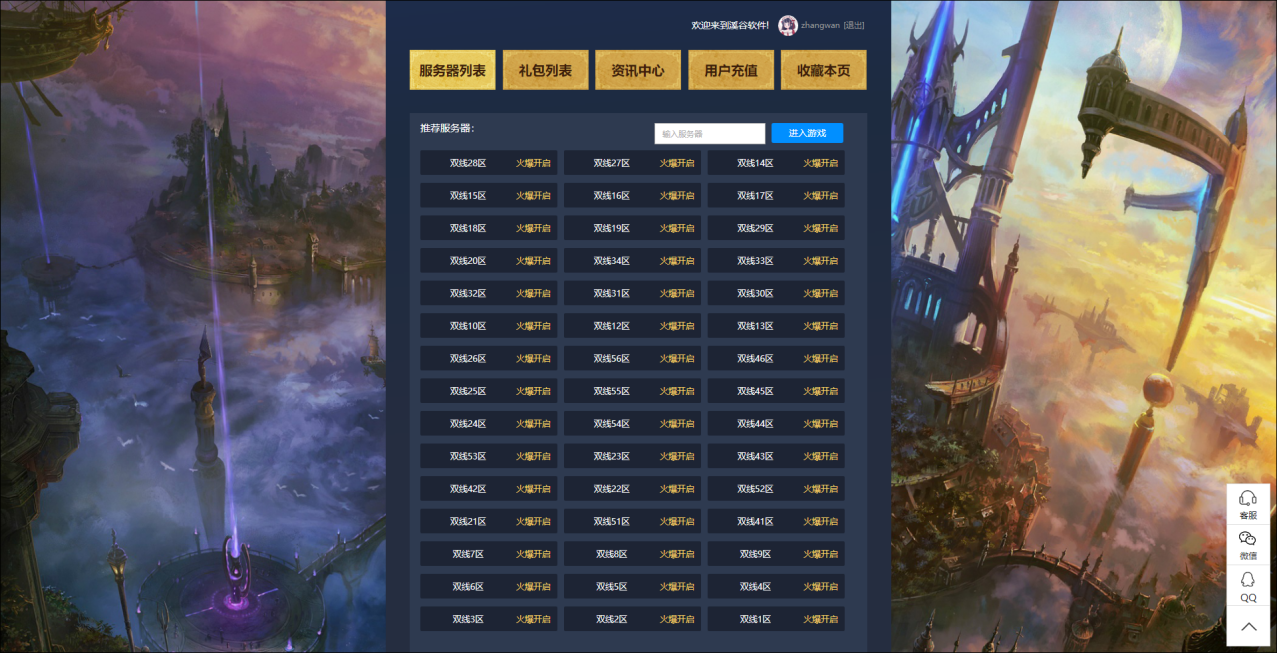This screenshot has height=653, width=1277.
Task: Open server 双线27区
Action: tap(632, 163)
